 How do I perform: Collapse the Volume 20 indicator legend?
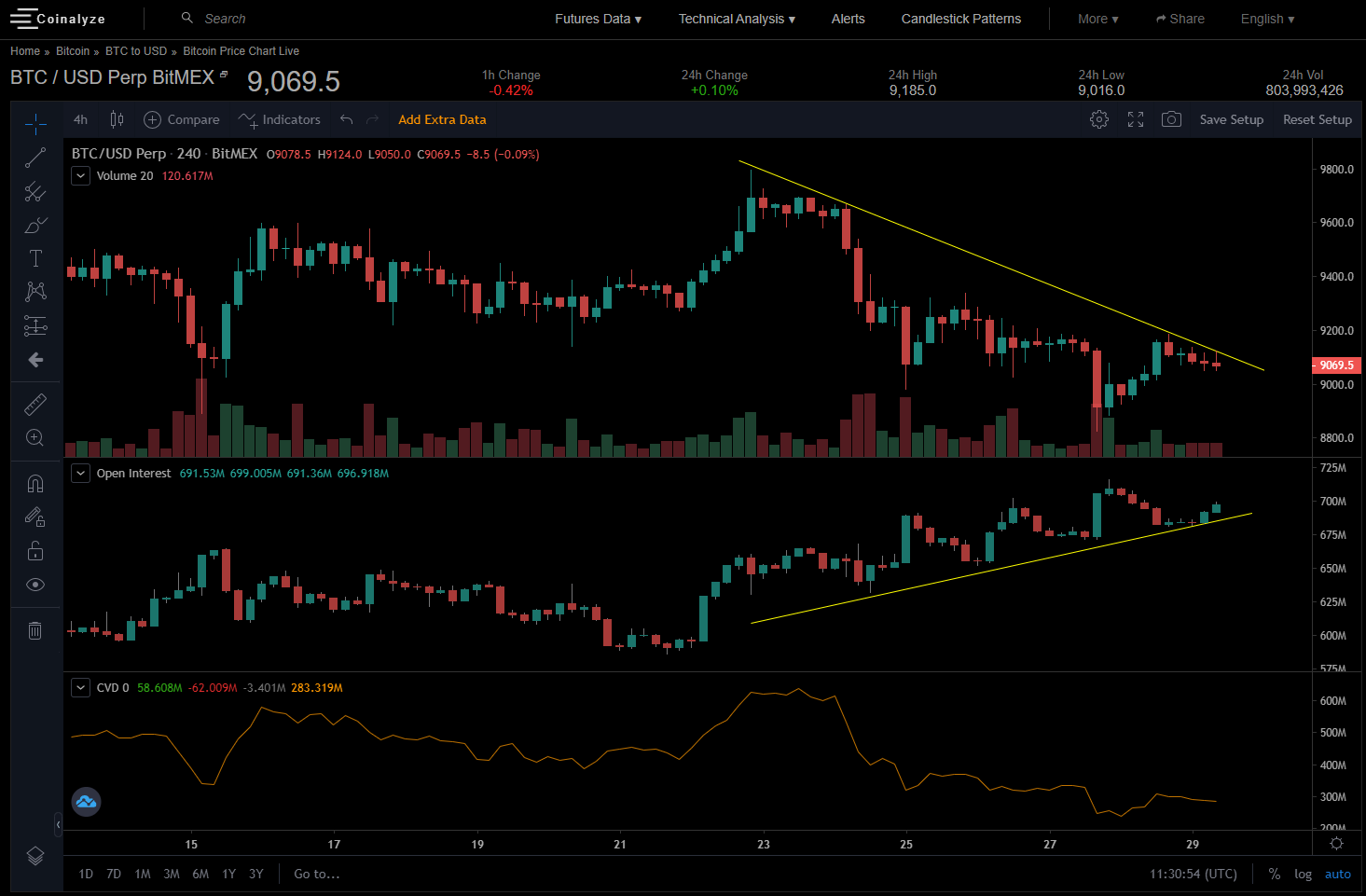click(81, 175)
